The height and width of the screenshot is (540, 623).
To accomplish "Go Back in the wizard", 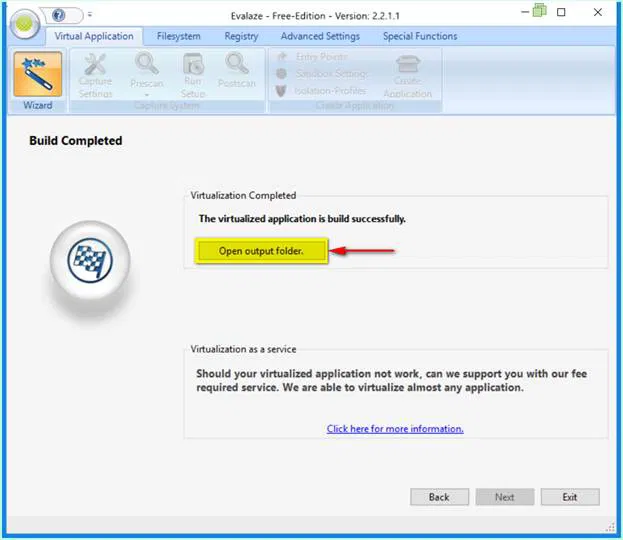I will [x=439, y=497].
